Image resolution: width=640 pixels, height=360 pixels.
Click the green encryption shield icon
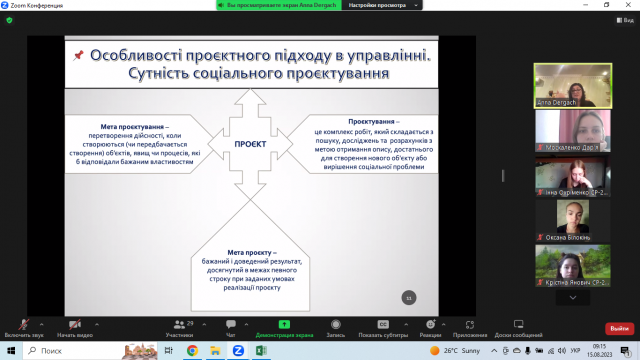tap(9, 20)
